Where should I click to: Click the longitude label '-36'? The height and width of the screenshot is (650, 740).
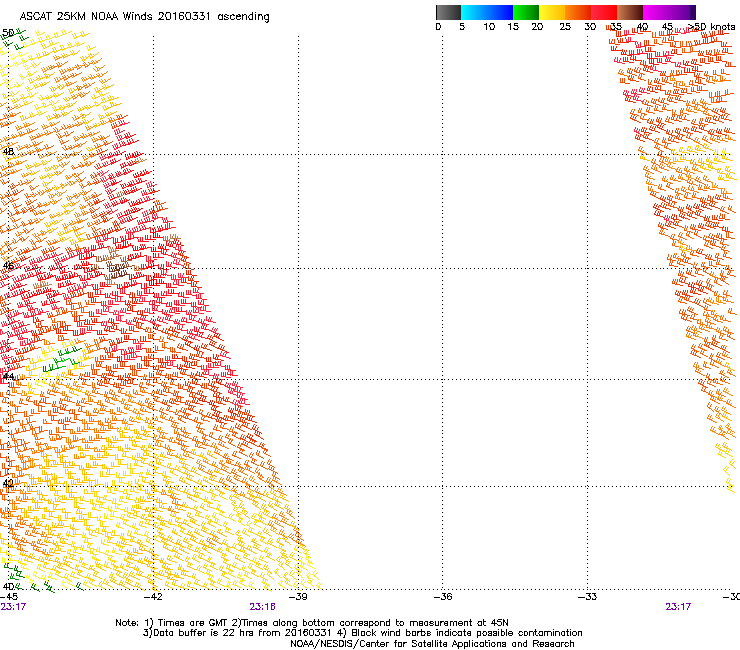443,597
